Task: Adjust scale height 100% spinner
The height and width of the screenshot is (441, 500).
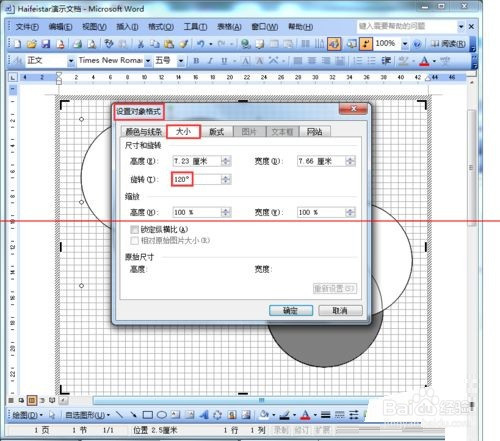Action: 226,212
